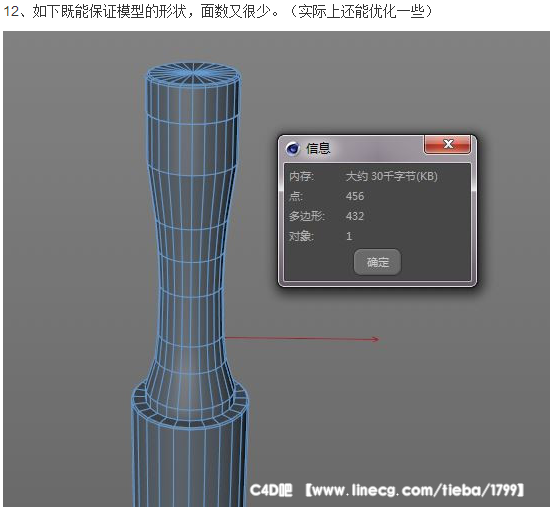Viewport: 550px width, 507px height.
Task: Click the 多边形 label
Action: [307, 216]
